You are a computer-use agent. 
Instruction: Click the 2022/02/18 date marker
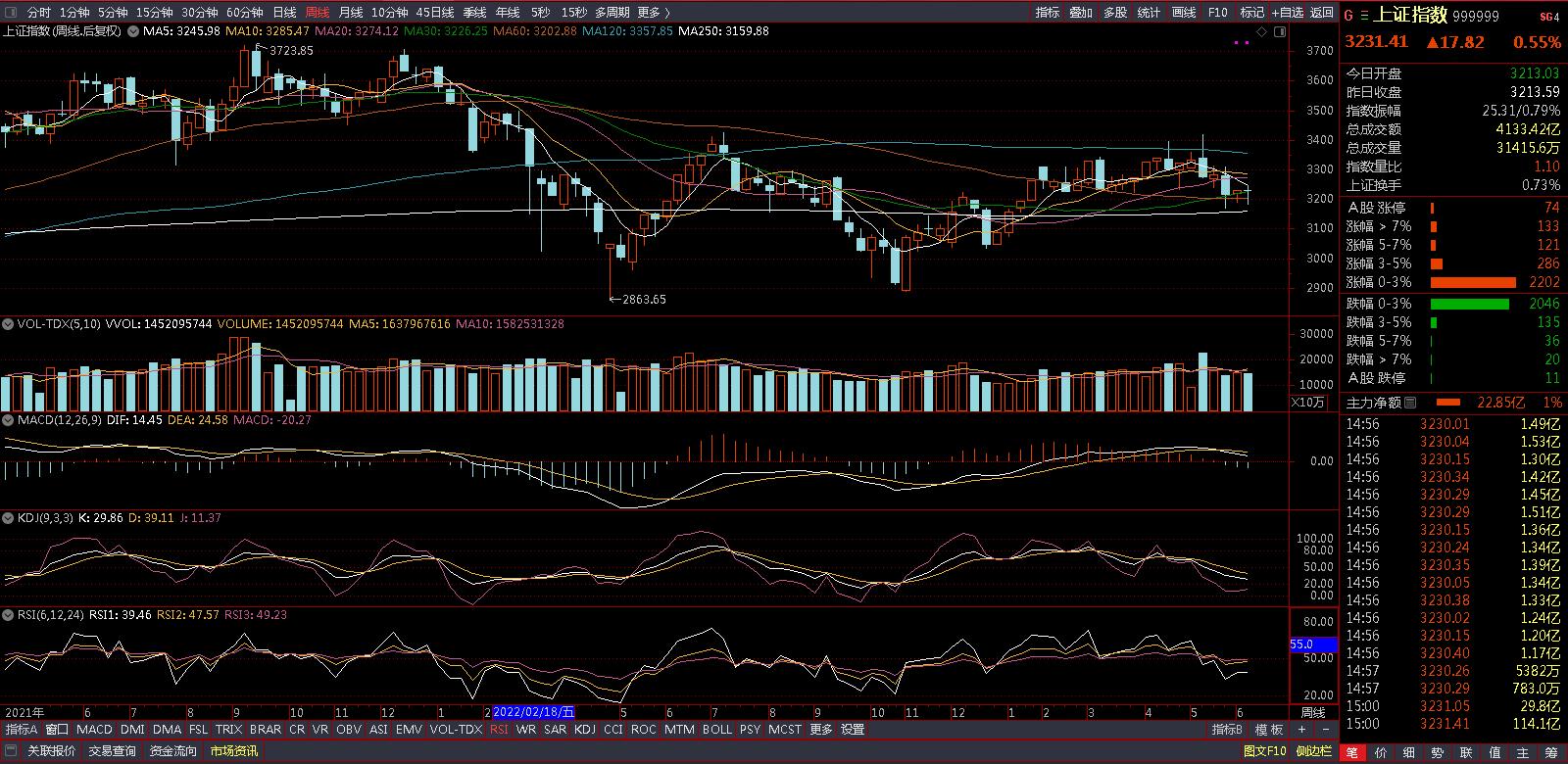tap(533, 712)
